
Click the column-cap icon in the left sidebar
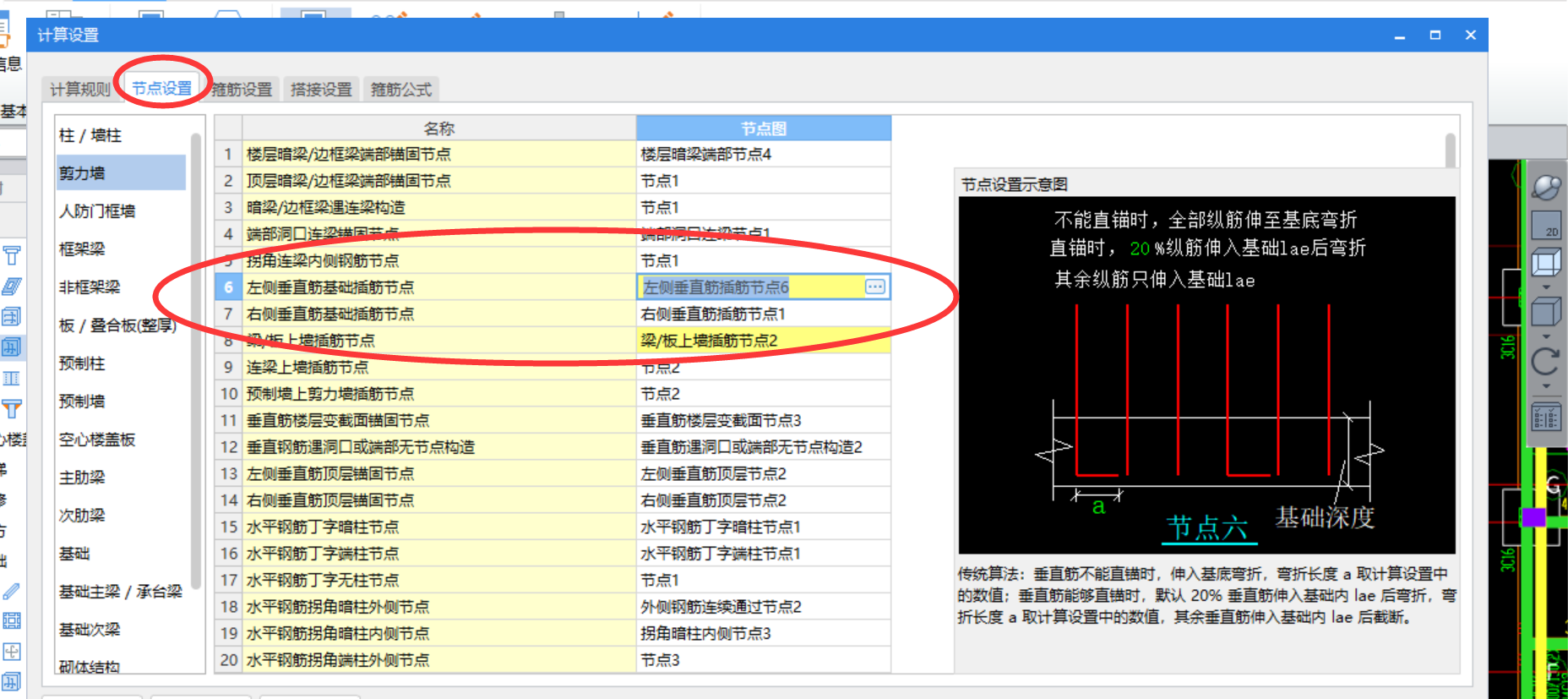12,255
